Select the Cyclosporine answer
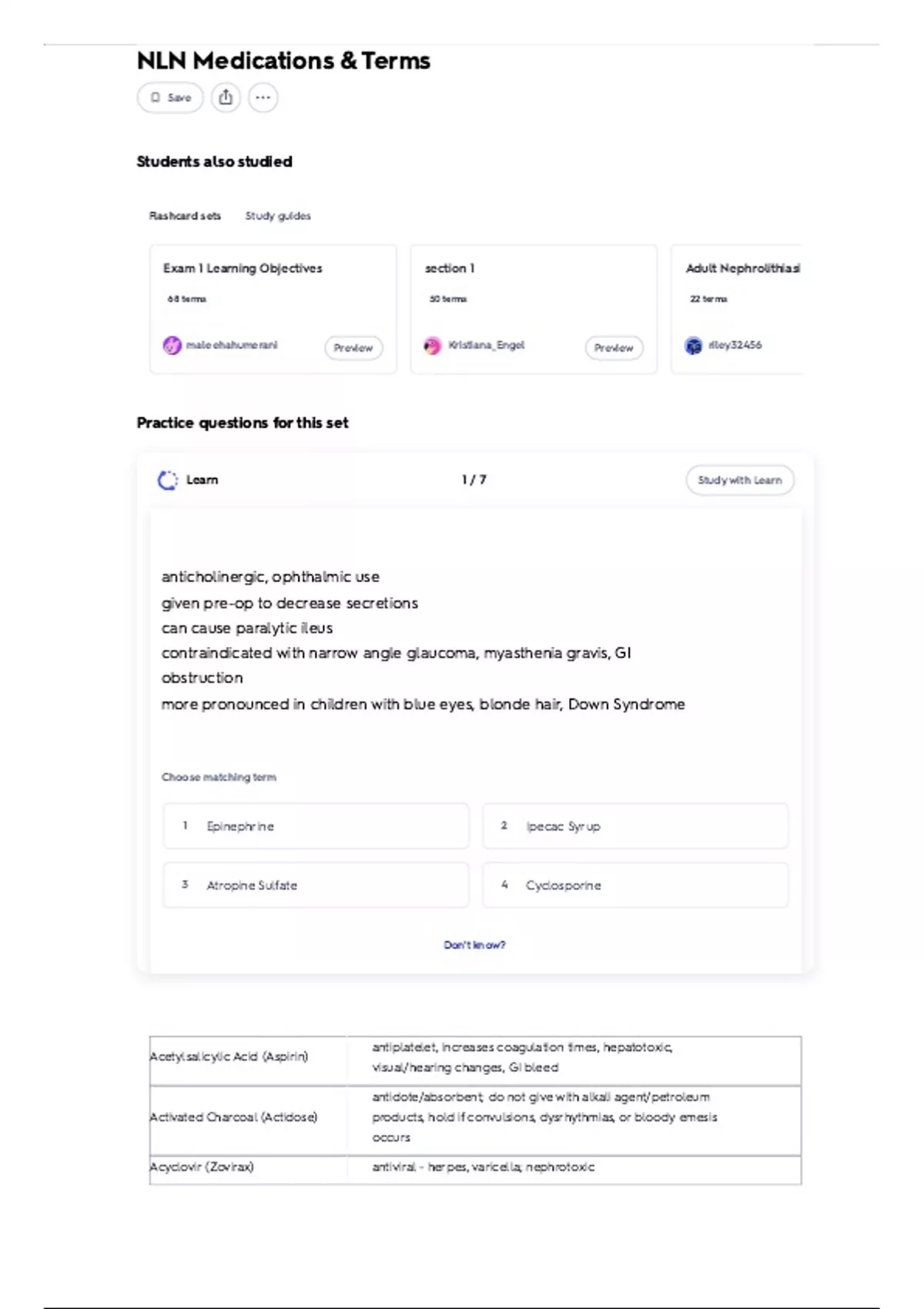The image size is (924, 1309). point(635,885)
